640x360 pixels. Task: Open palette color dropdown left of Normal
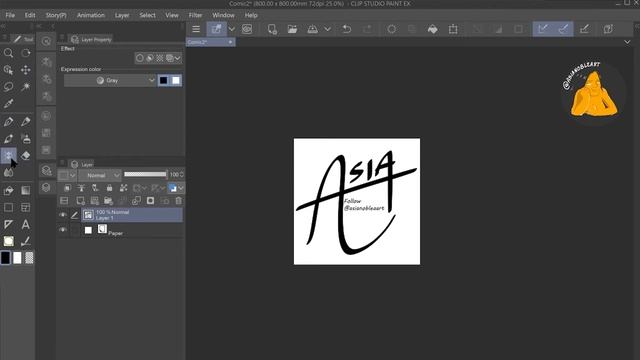pyautogui.click(x=67, y=175)
